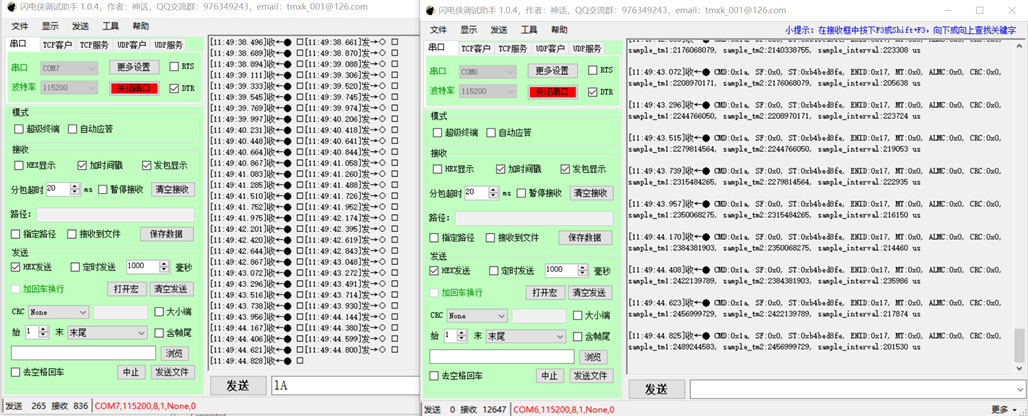The height and width of the screenshot is (416, 1028).
Task: Expand the 末尾 dropdown in COM7 window
Action: (x=107, y=333)
